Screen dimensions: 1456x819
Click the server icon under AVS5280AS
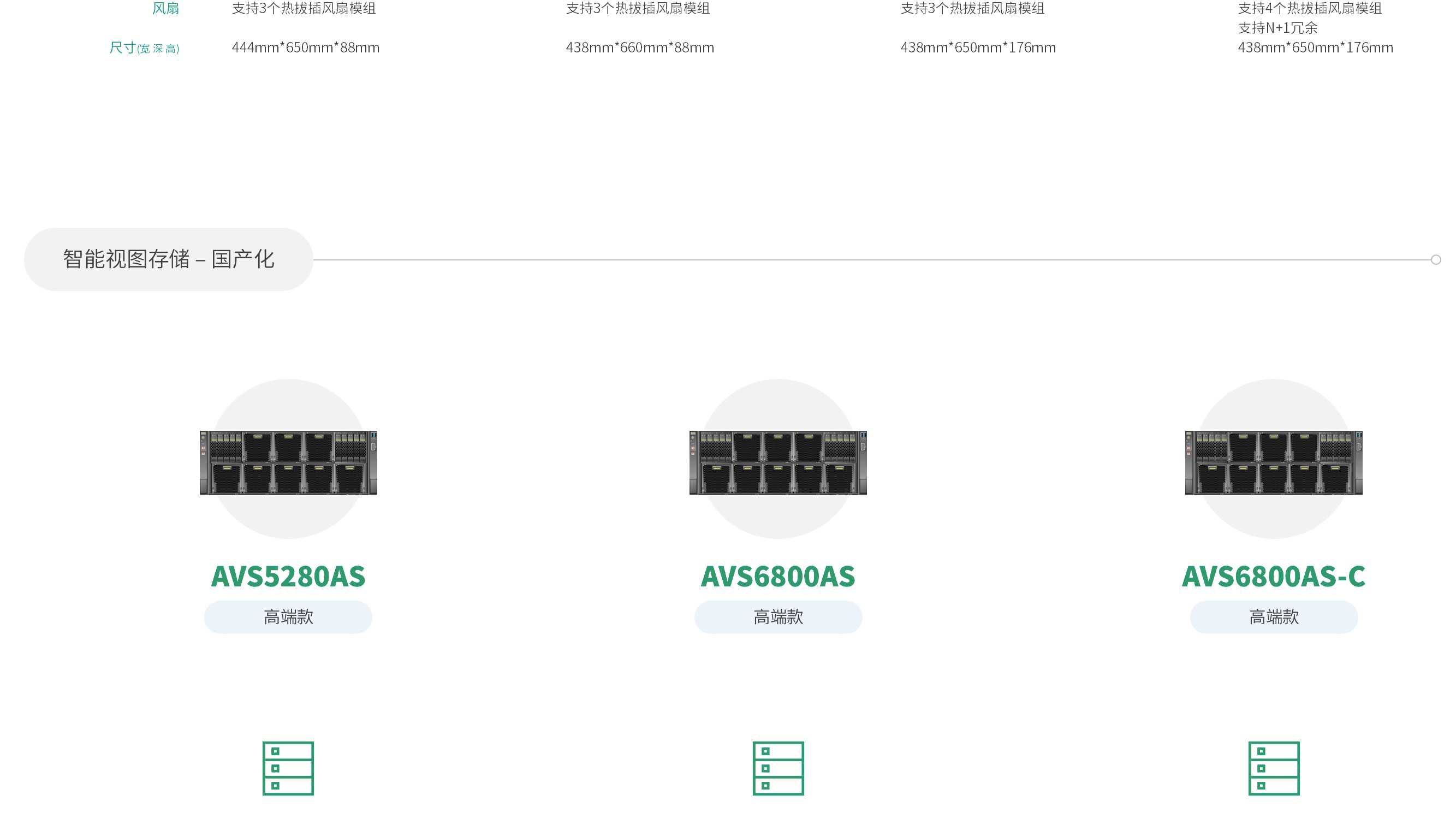coord(288,768)
